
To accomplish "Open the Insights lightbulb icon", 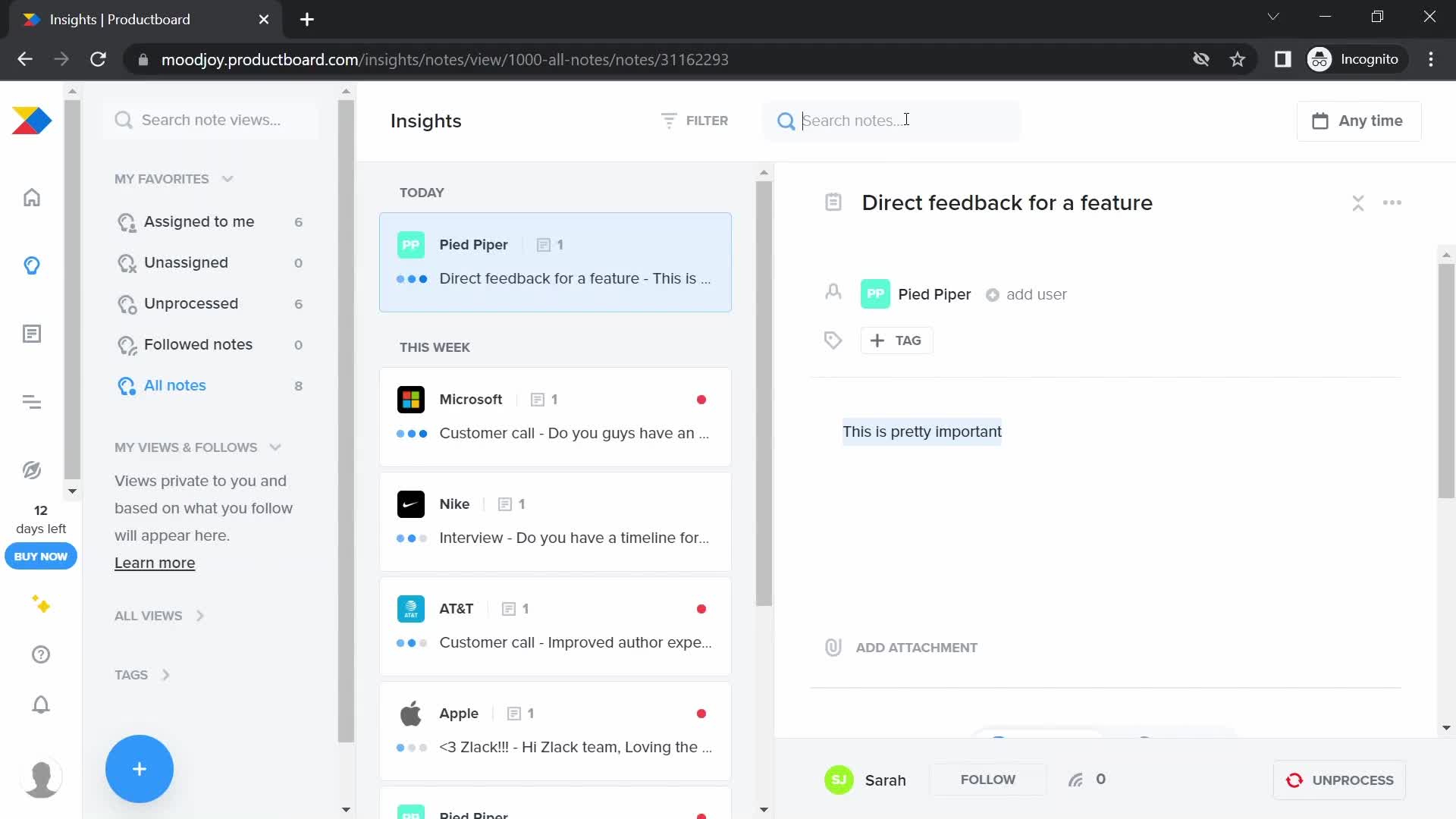I will pos(32,265).
